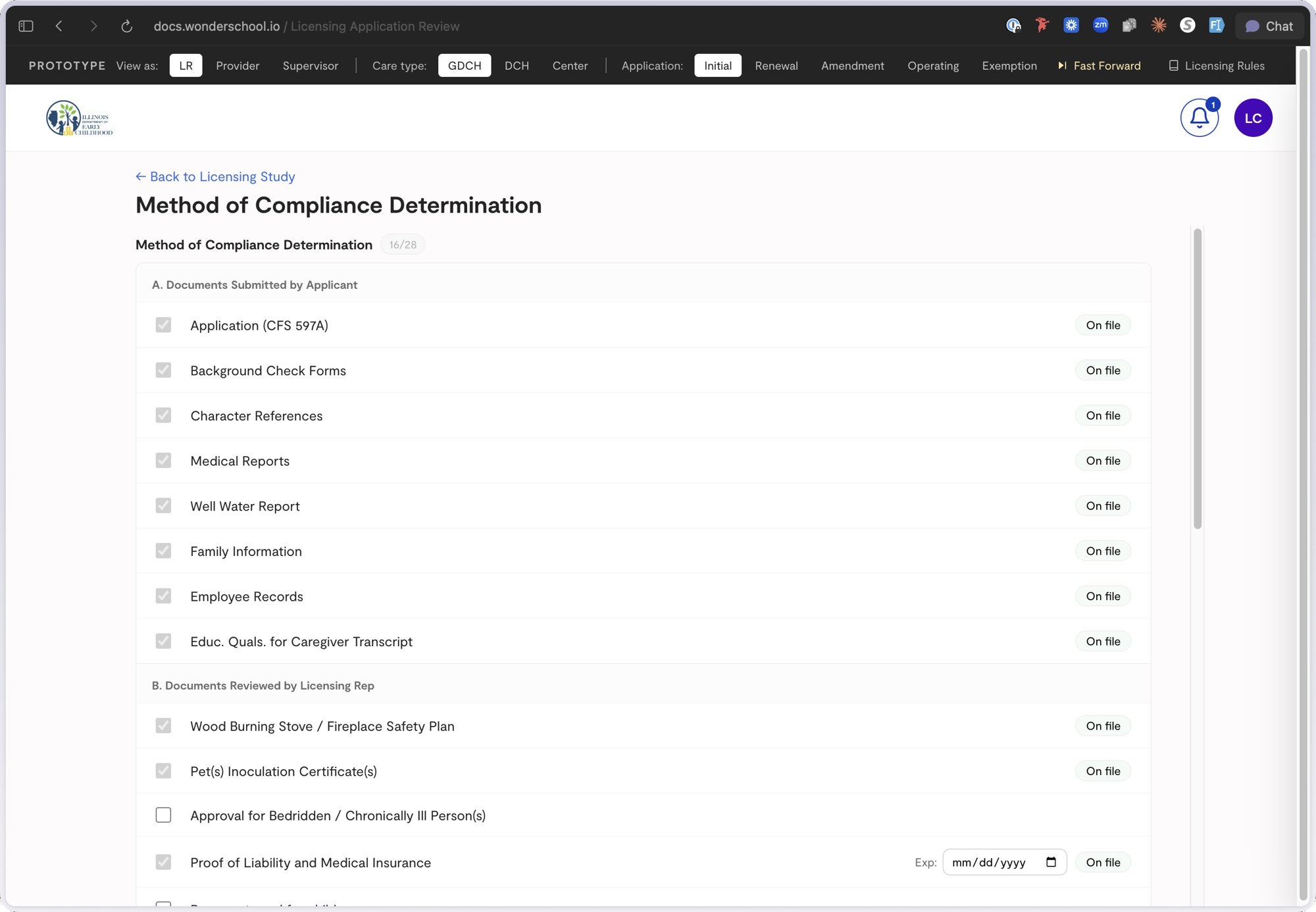Image resolution: width=1316 pixels, height=912 pixels.
Task: Toggle Well Water Report checkbox
Action: pos(163,505)
